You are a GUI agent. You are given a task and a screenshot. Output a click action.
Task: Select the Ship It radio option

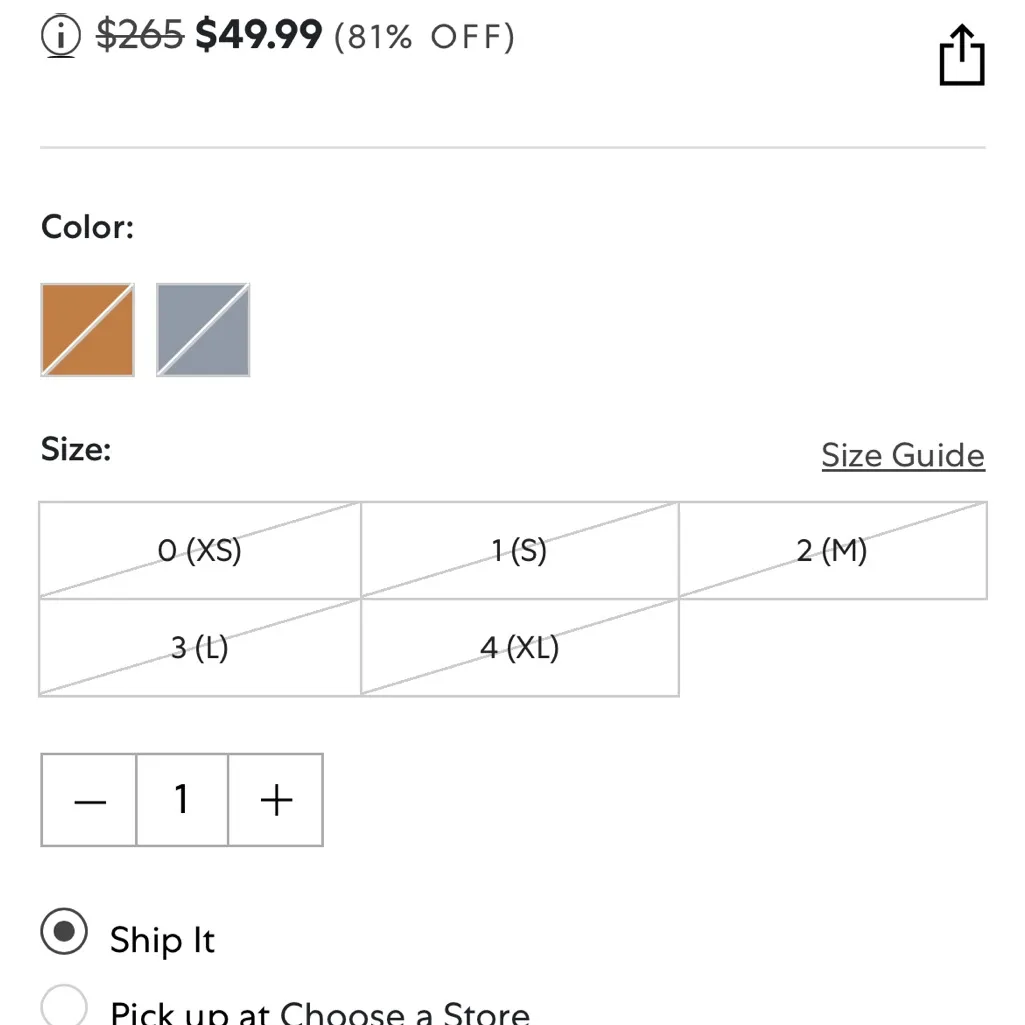point(65,933)
